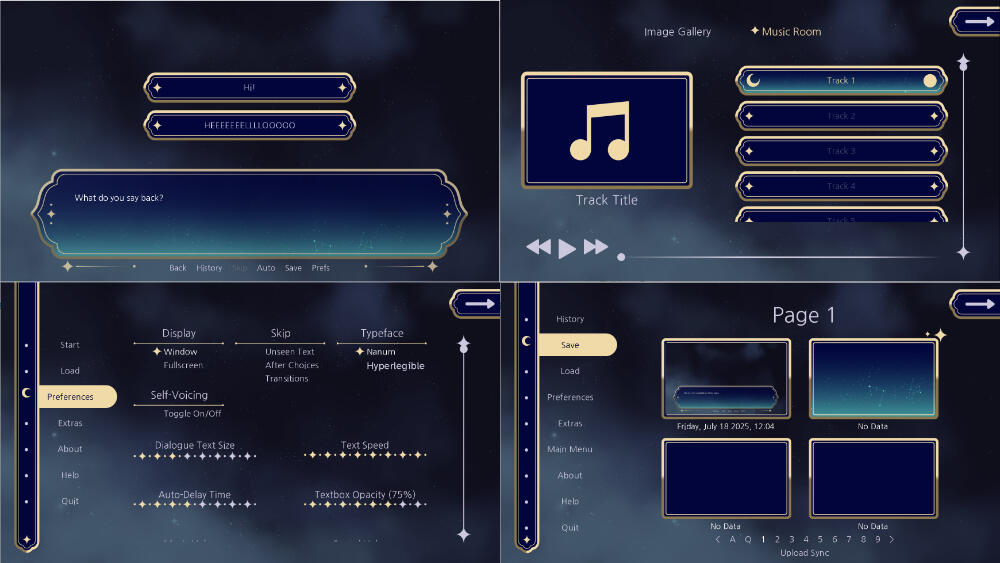Choose Hyperlegible typeface option
The image size is (1000, 563).
(x=395, y=366)
